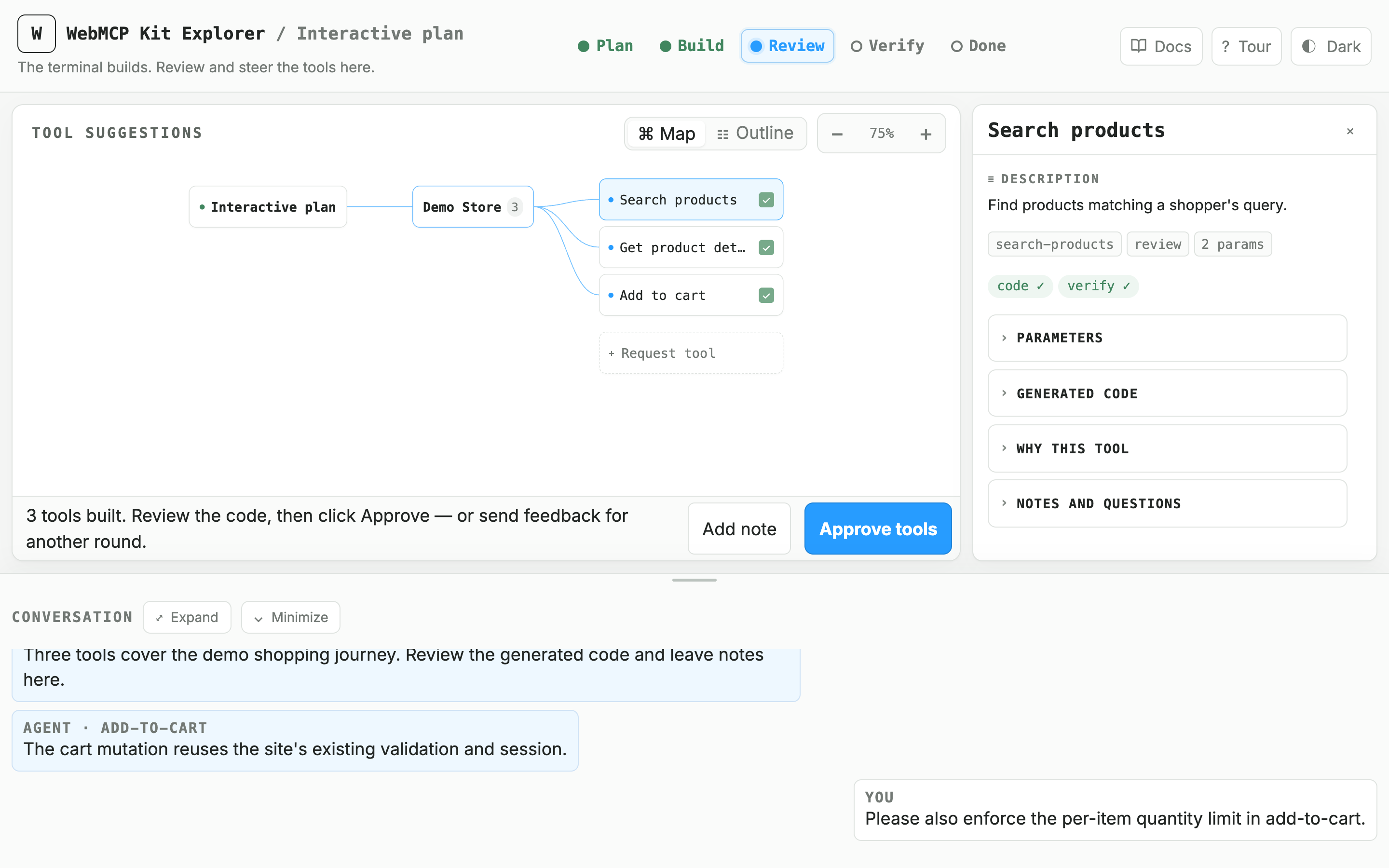Toggle the Get product details checkbox
1389x868 pixels.
point(766,247)
